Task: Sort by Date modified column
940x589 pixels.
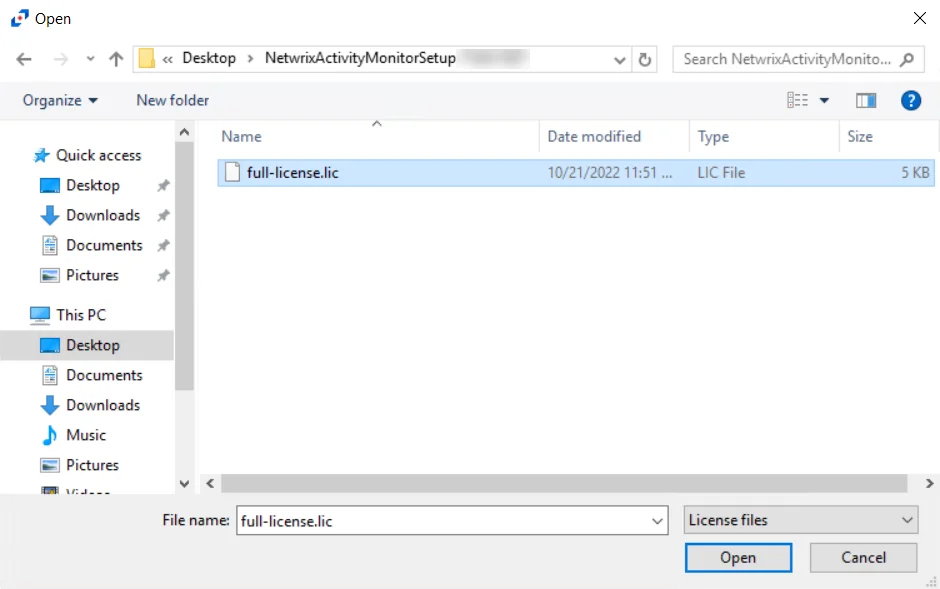Action: tap(614, 137)
